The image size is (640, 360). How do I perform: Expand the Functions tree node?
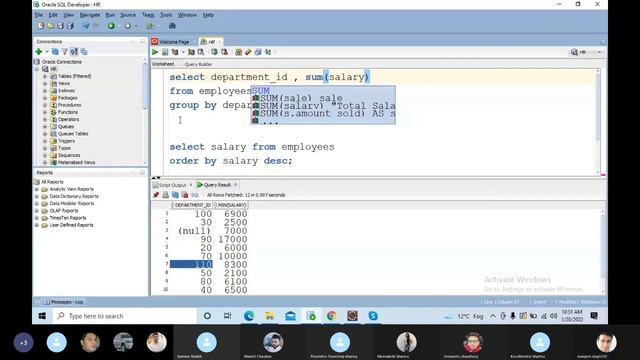coord(45,112)
